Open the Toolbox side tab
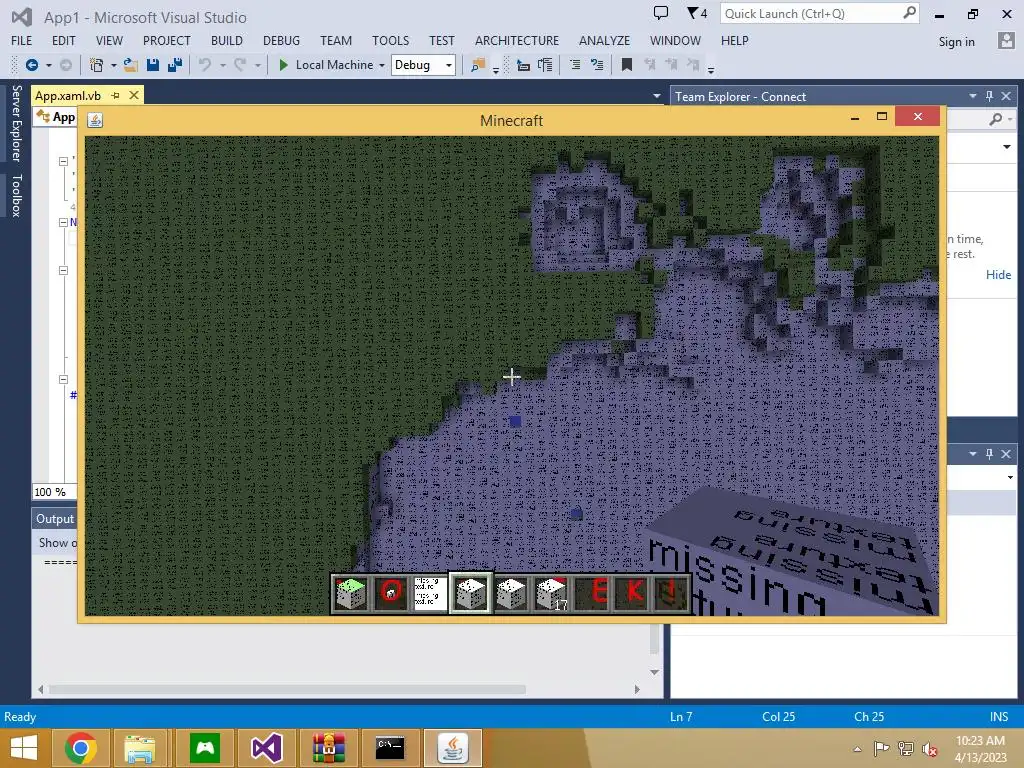Viewport: 1024px width, 768px height. [x=16, y=195]
